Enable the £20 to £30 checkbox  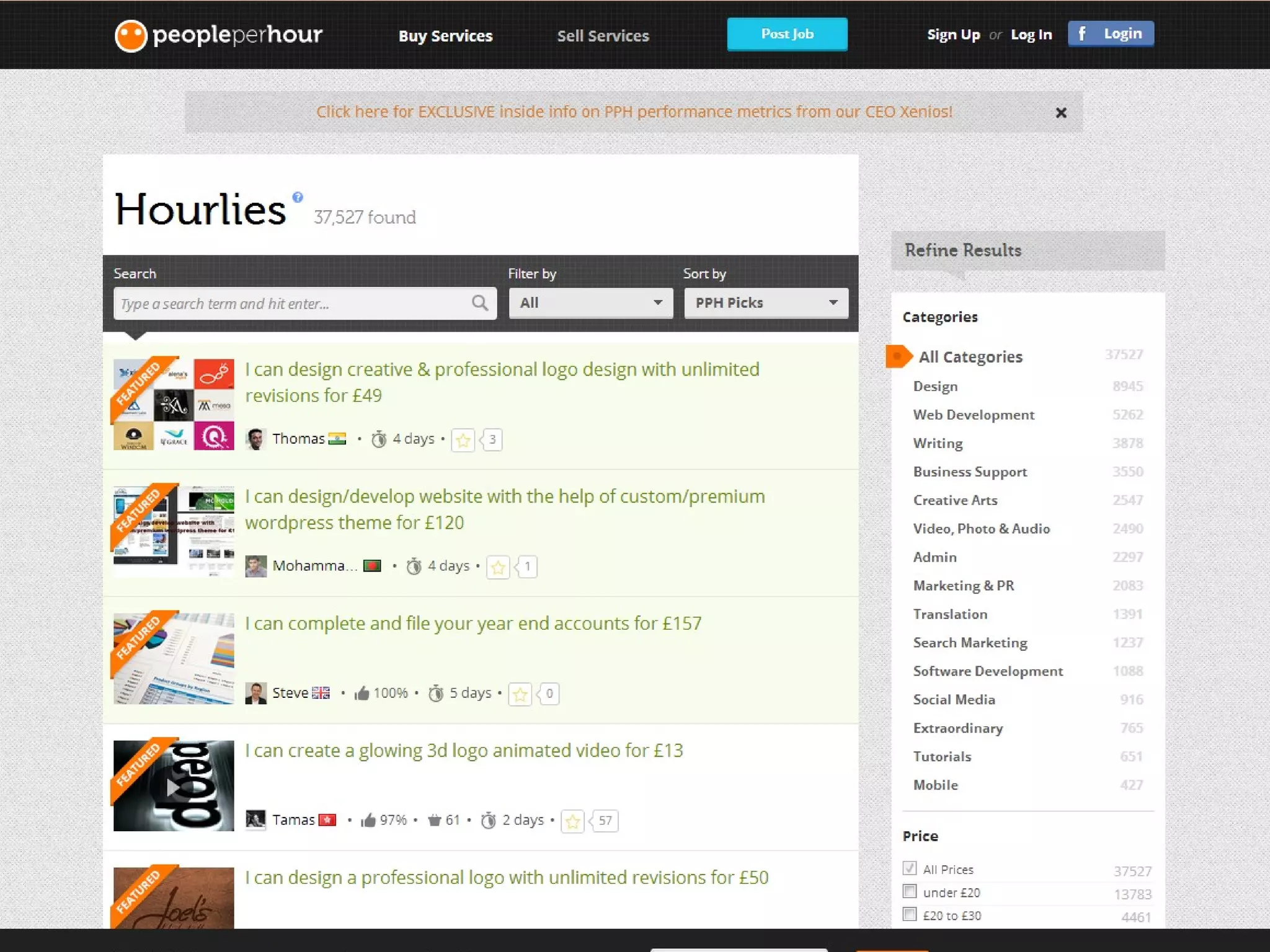coord(910,915)
